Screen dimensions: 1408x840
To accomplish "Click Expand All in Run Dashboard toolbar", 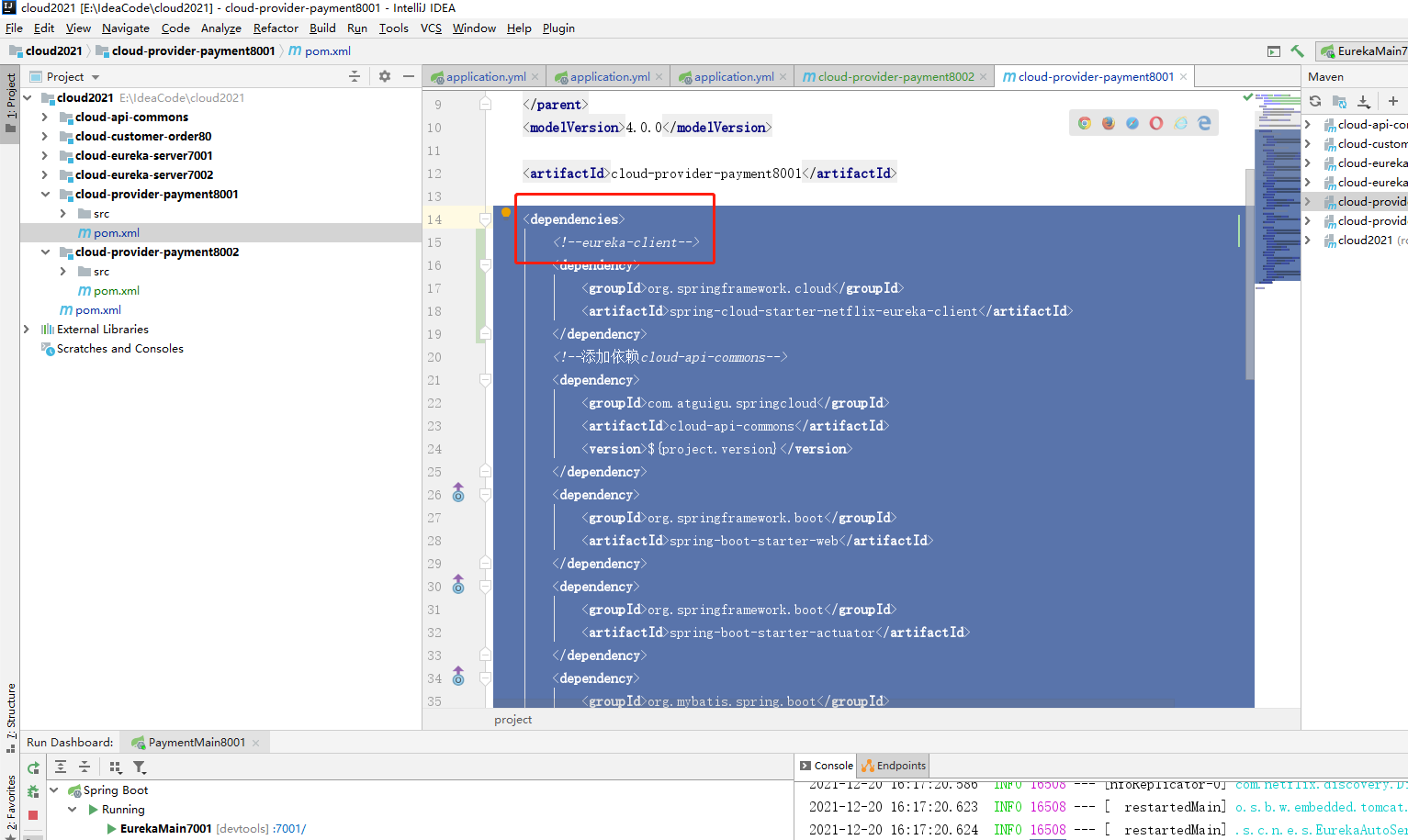I will pyautogui.click(x=61, y=767).
